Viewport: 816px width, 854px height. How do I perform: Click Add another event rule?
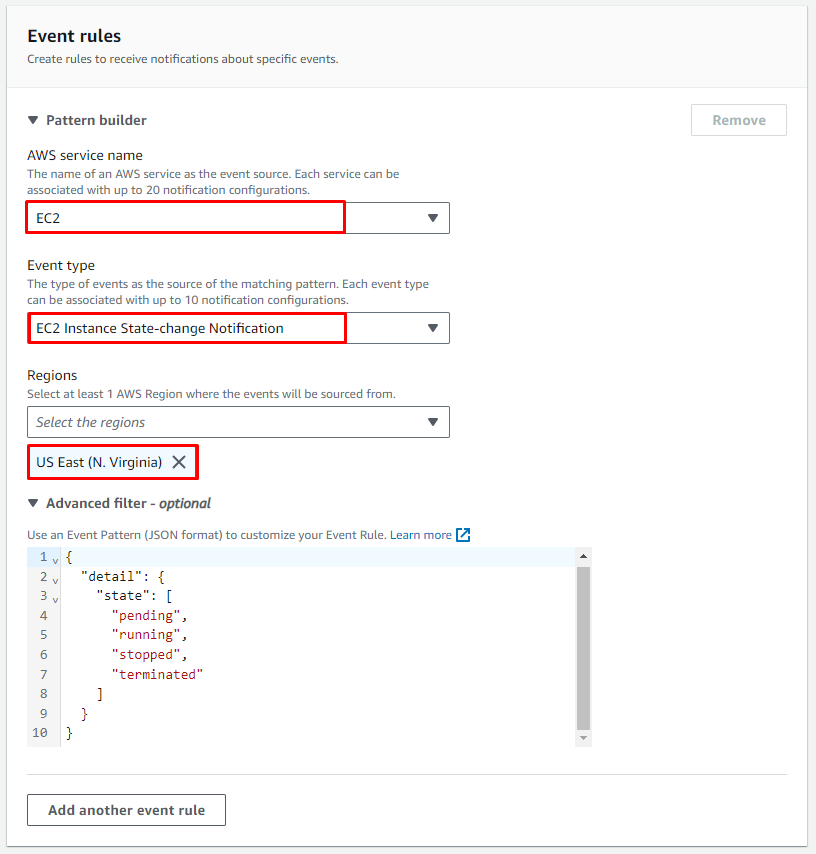pyautogui.click(x=126, y=810)
